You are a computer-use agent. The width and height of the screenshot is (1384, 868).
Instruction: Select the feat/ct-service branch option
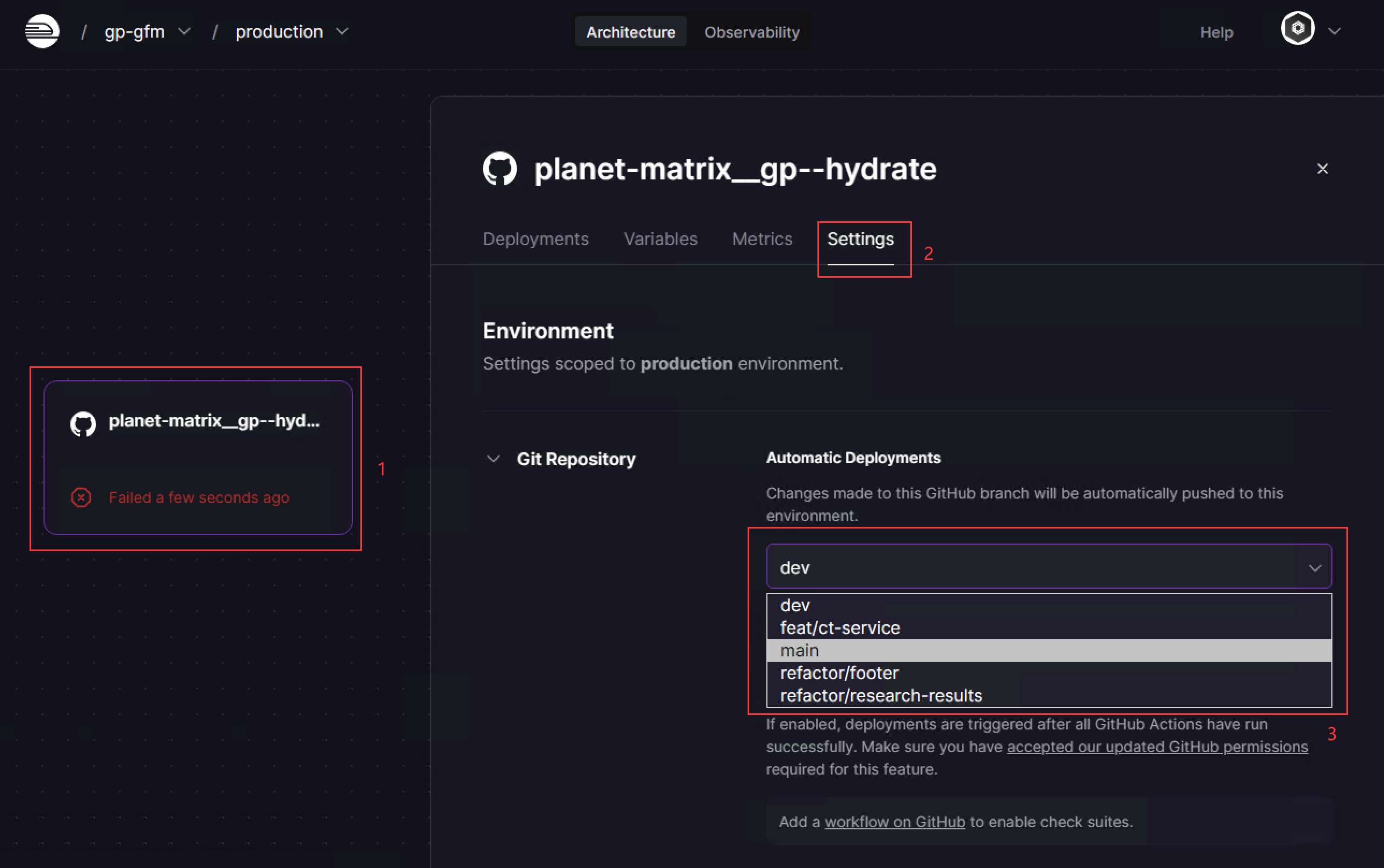[x=1049, y=627]
